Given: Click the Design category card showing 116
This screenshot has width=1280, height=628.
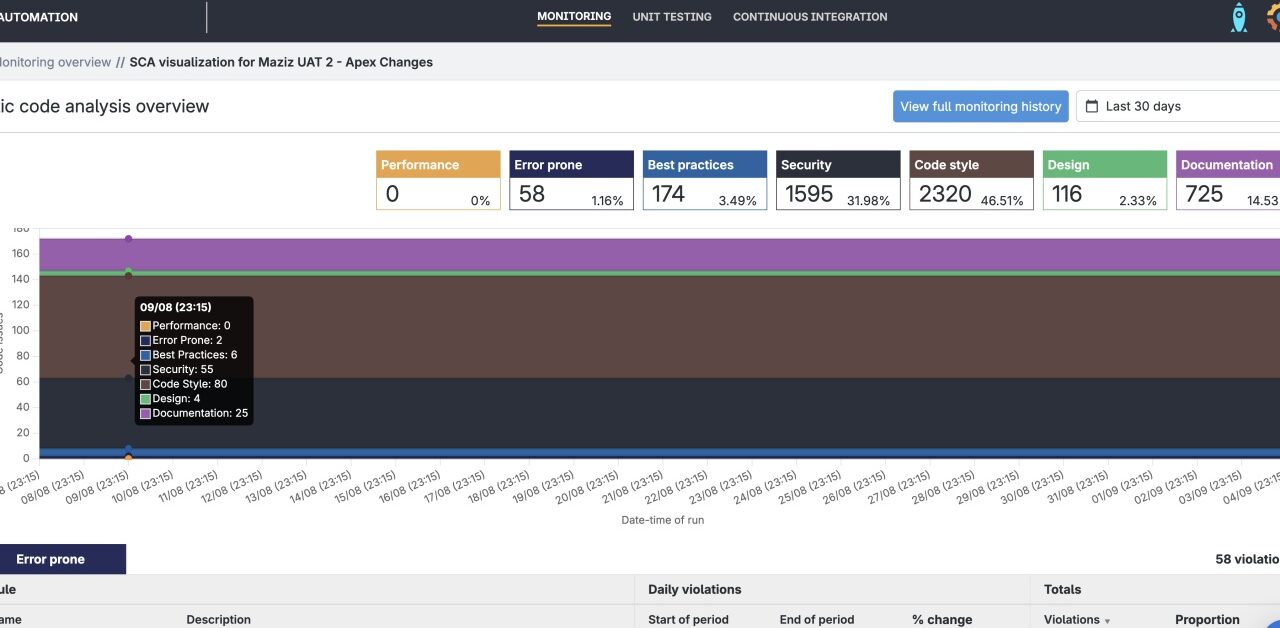Looking at the screenshot, I should click(1104, 179).
